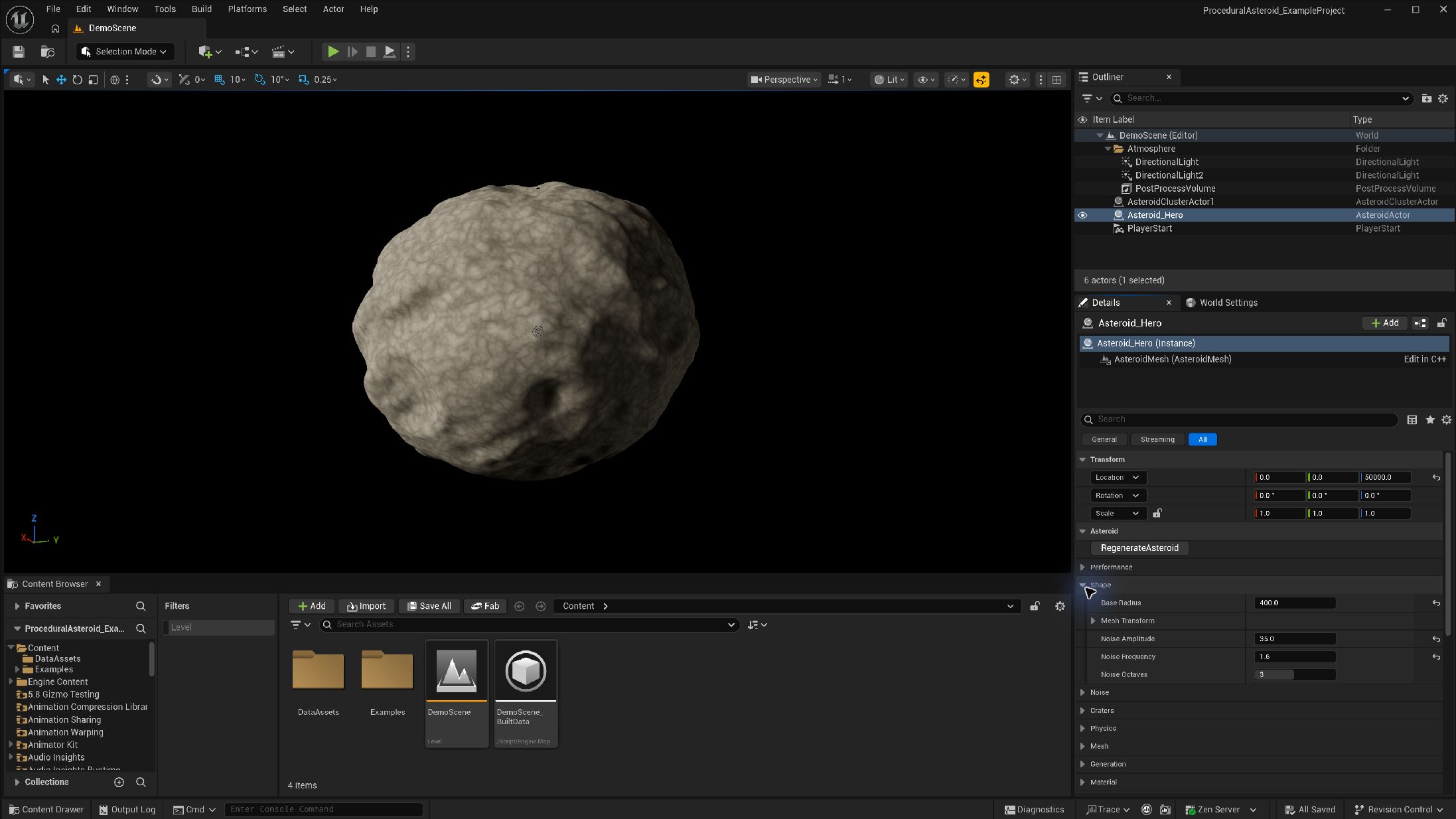Open the Perspective view dropdown
This screenshot has width=1456, height=819.
pyautogui.click(x=784, y=80)
